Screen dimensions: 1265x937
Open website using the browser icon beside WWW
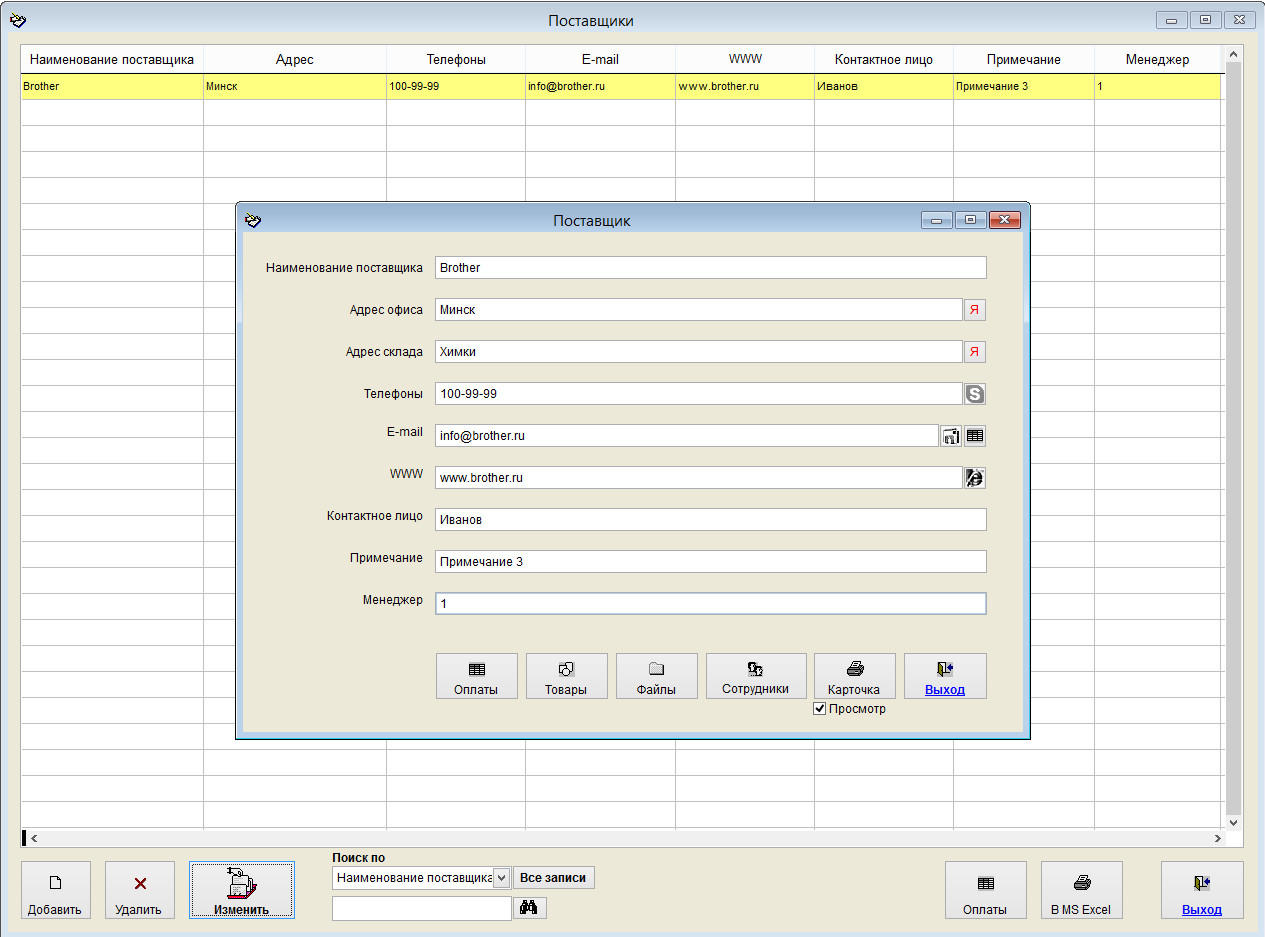[974, 478]
